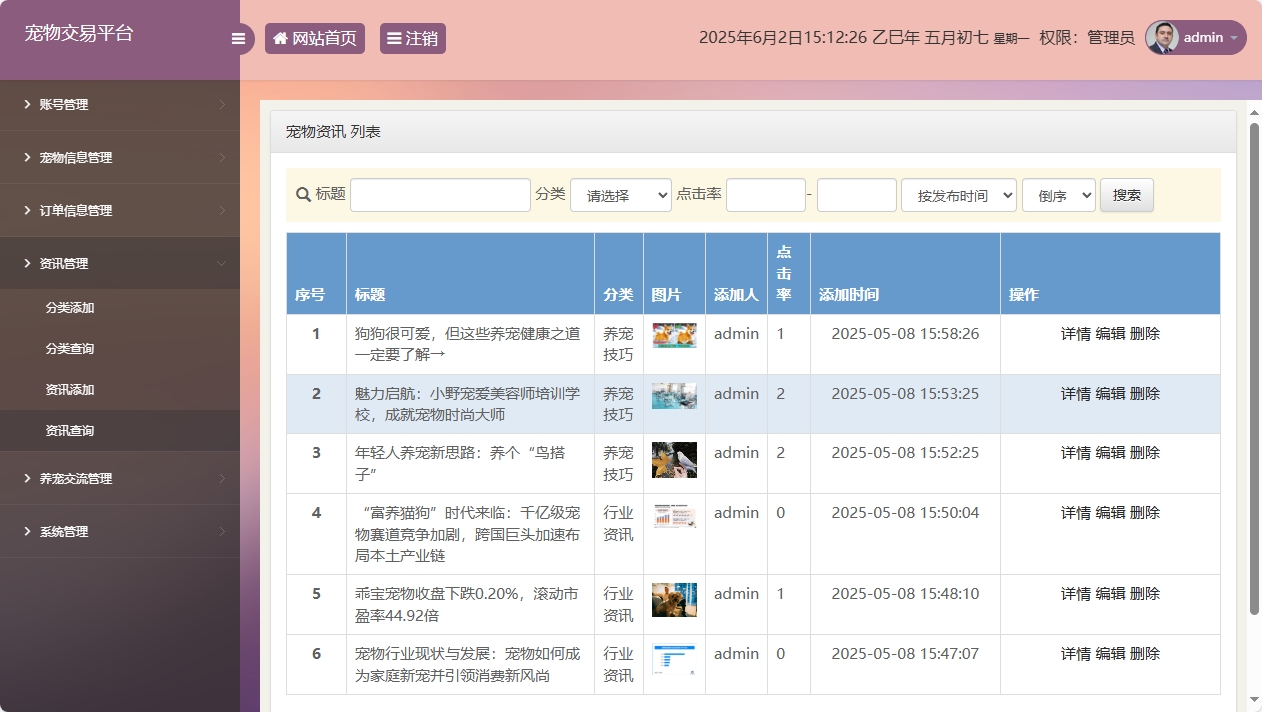The width and height of the screenshot is (1262, 712).
Task: Expand 宠物信息管理 in the sidebar
Action: click(120, 157)
